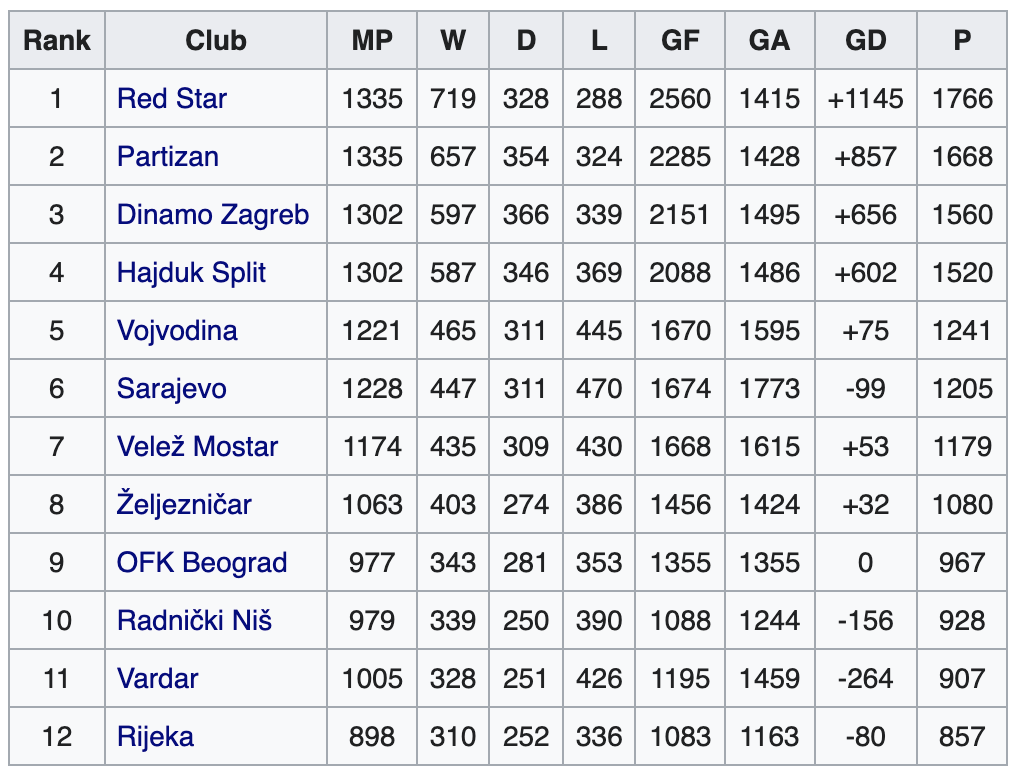This screenshot has width=1016, height=774.
Task: Open the Partizan club link
Action: [168, 157]
